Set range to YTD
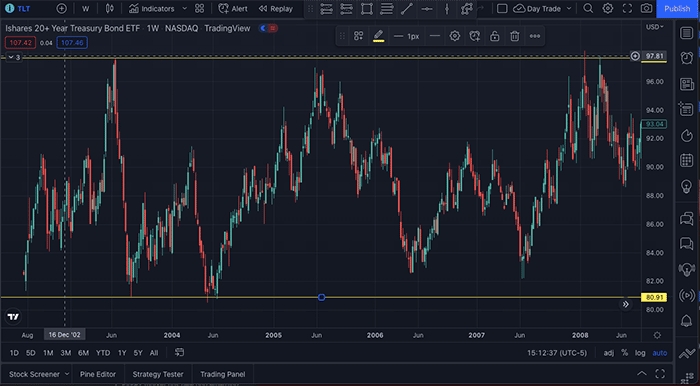The height and width of the screenshot is (386, 700). (x=103, y=353)
